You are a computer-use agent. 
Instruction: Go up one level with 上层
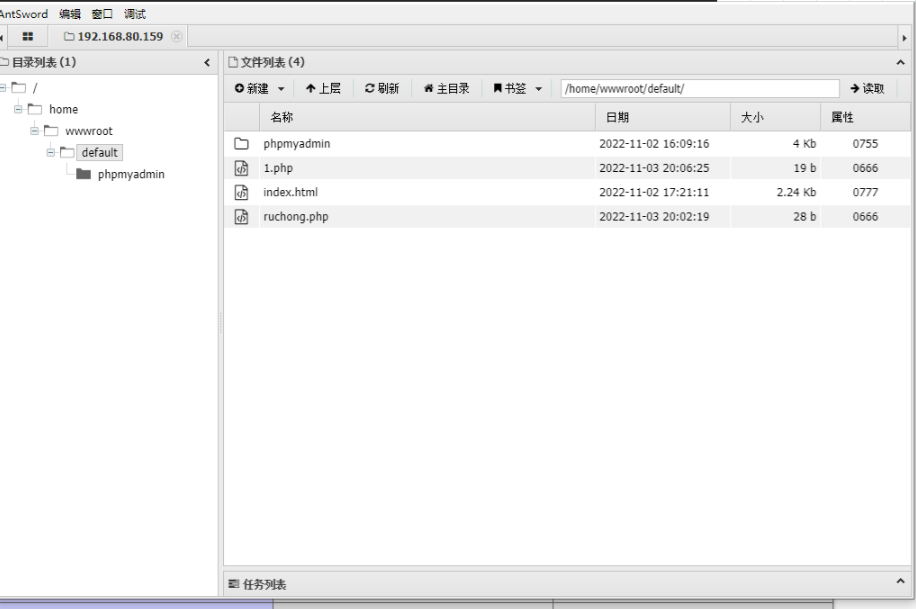click(323, 88)
